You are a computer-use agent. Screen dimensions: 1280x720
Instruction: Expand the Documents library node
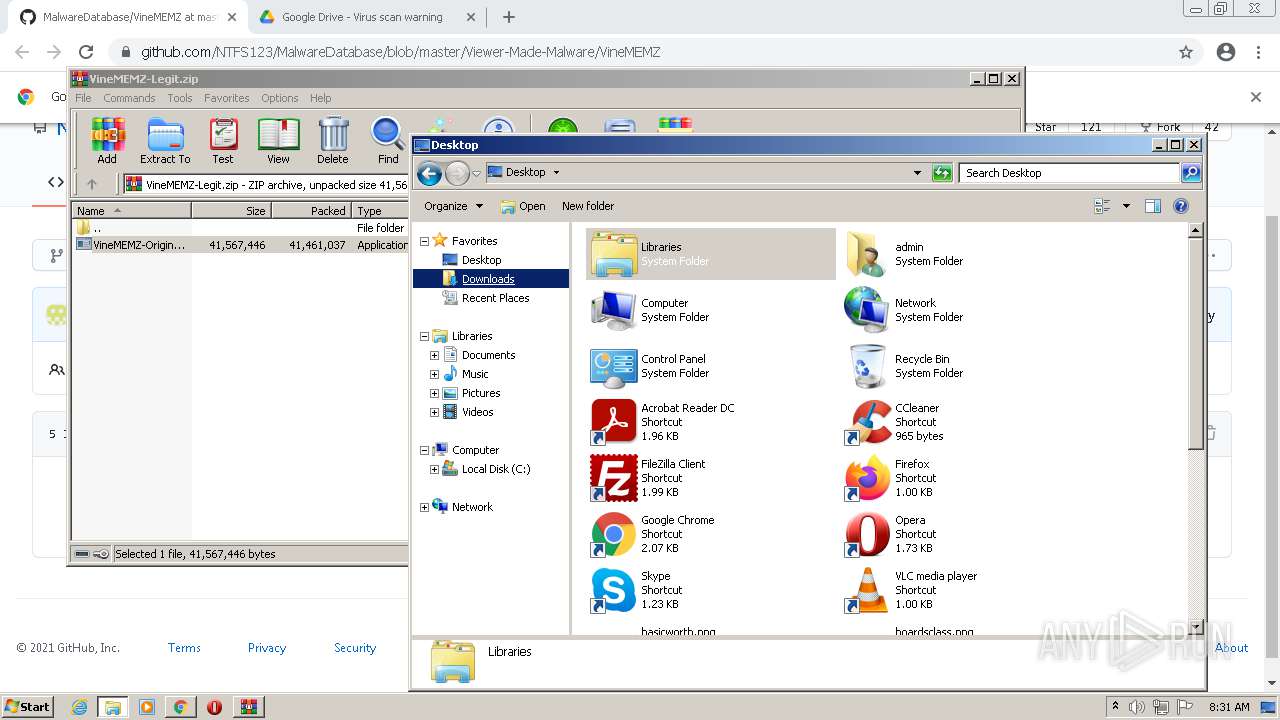tap(434, 355)
